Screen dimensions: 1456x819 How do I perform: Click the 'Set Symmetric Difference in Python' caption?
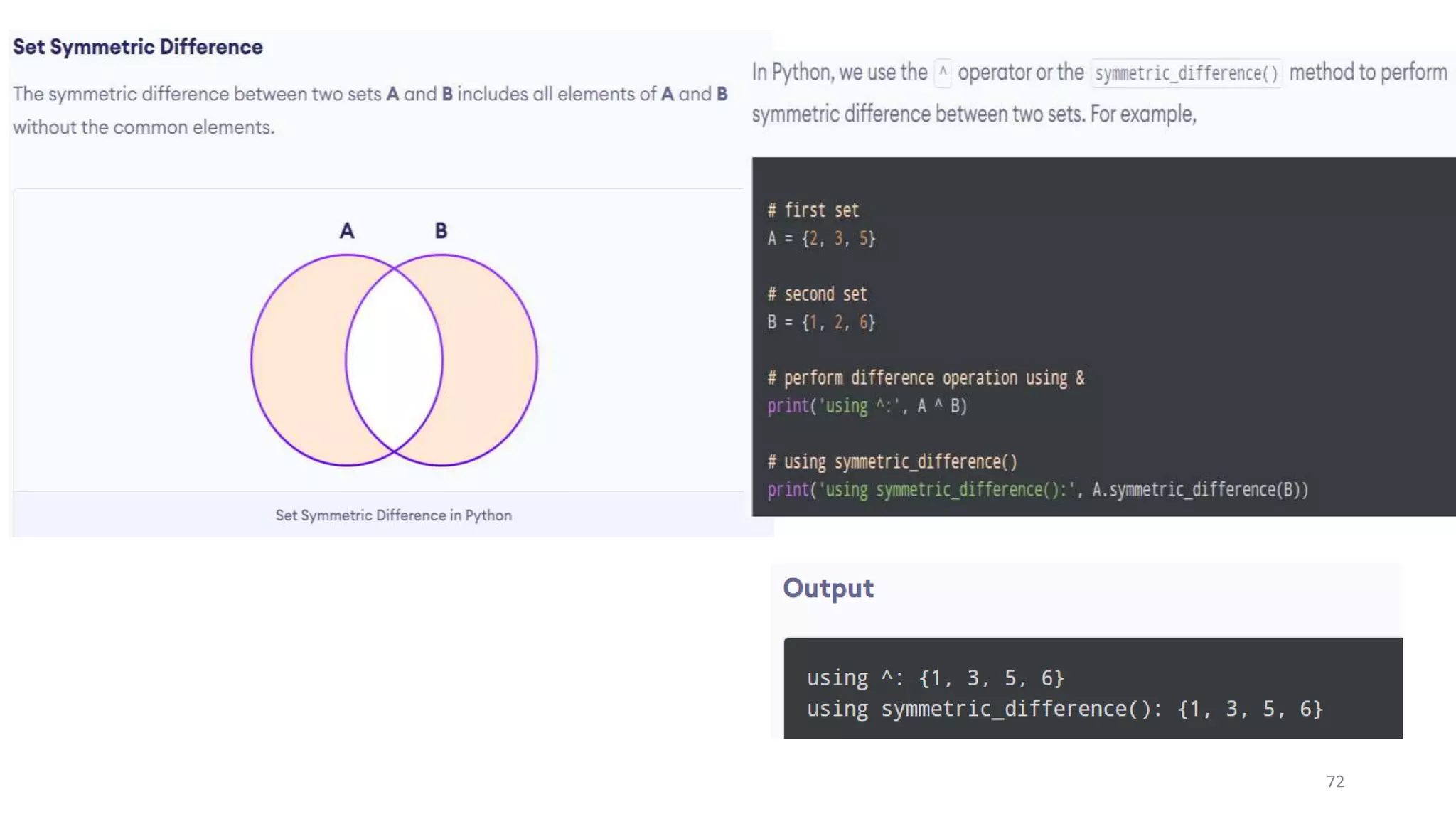click(393, 515)
